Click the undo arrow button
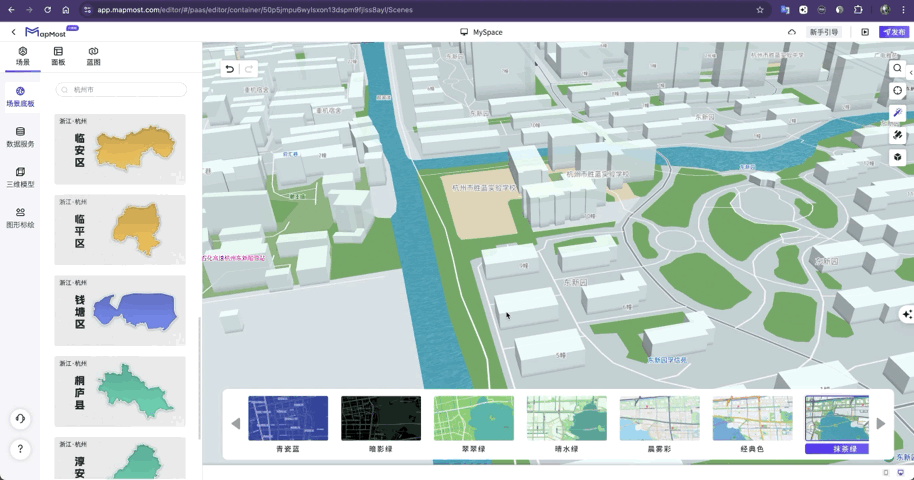Viewport: 914px width, 480px height. (x=230, y=69)
